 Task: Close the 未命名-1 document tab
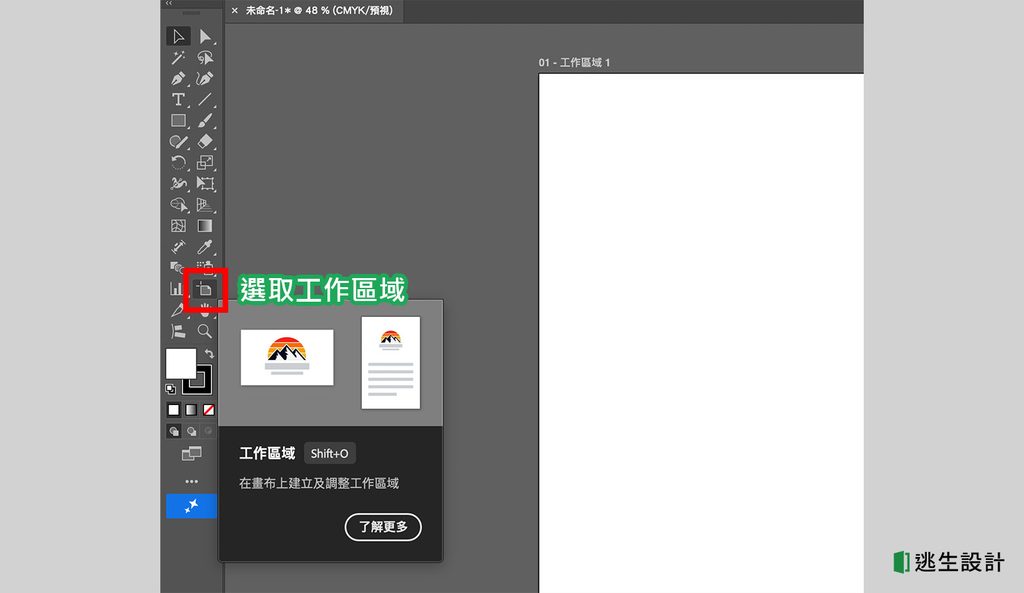coord(234,10)
